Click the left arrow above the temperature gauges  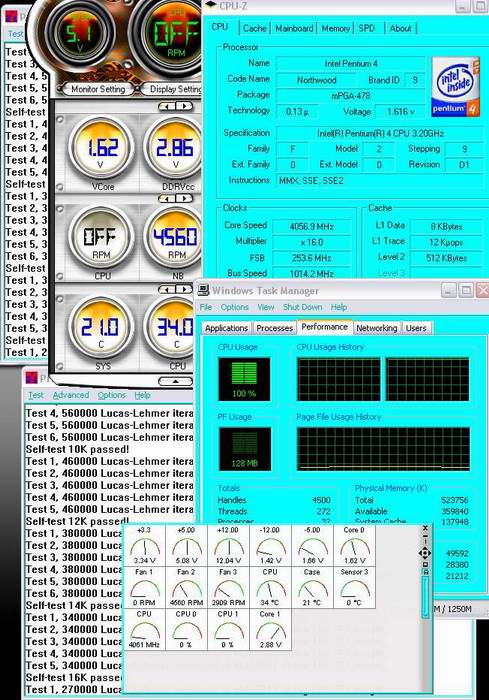[167, 290]
